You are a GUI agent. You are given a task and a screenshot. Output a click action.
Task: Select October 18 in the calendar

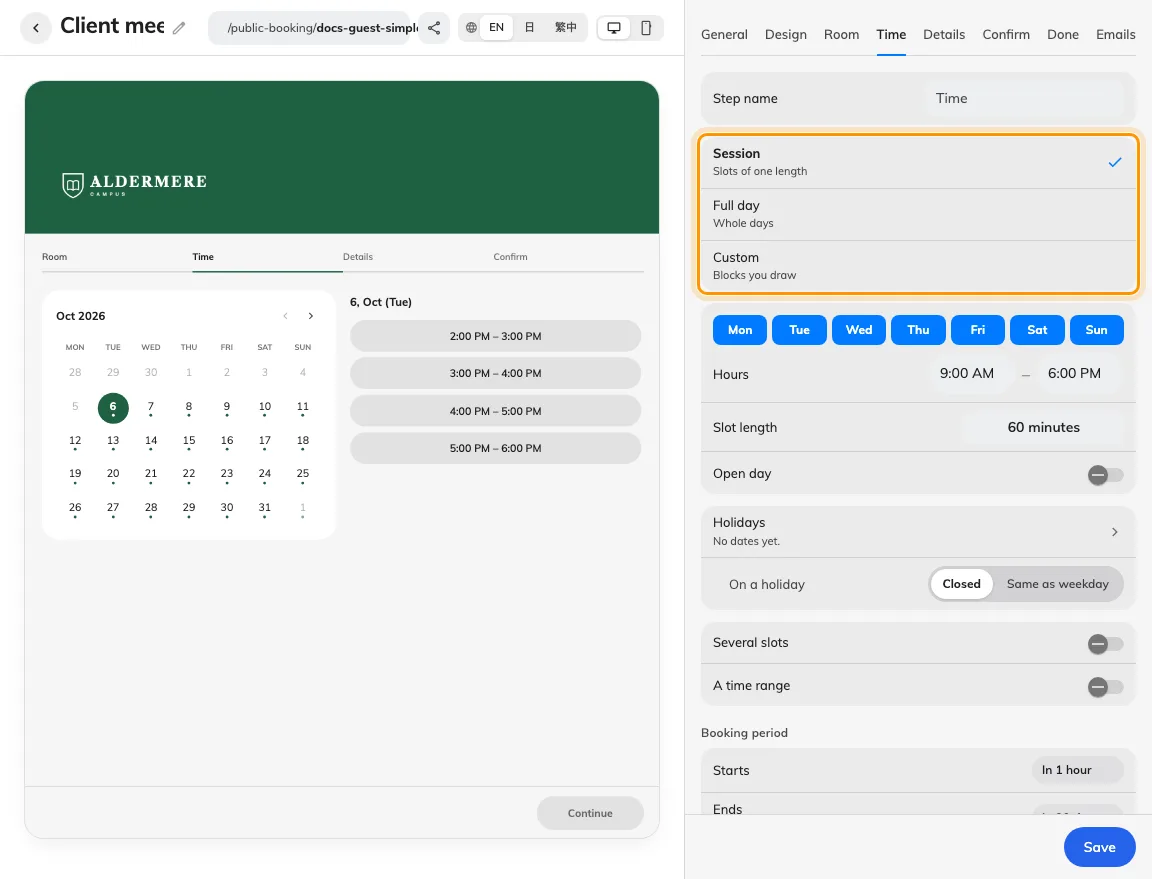click(x=303, y=442)
